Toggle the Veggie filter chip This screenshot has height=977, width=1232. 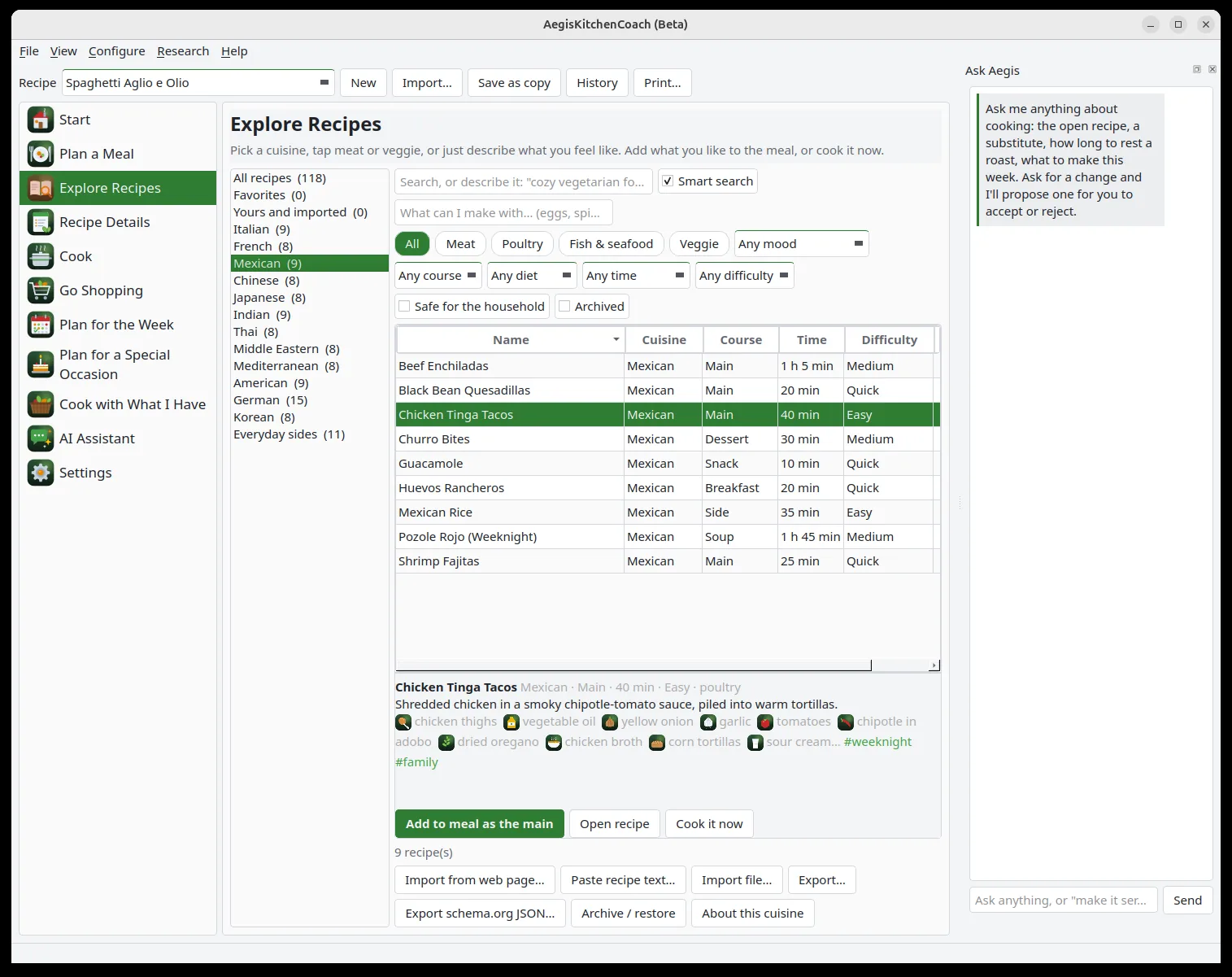coord(699,244)
